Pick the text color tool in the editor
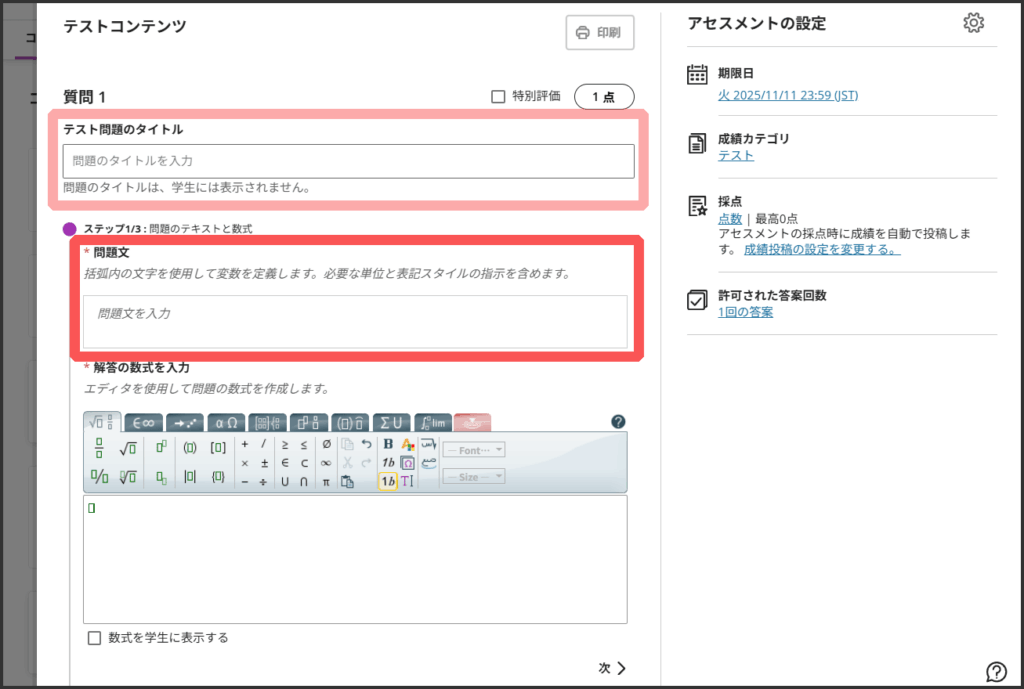Screen dimensions: 1024x689 pyautogui.click(x=407, y=444)
